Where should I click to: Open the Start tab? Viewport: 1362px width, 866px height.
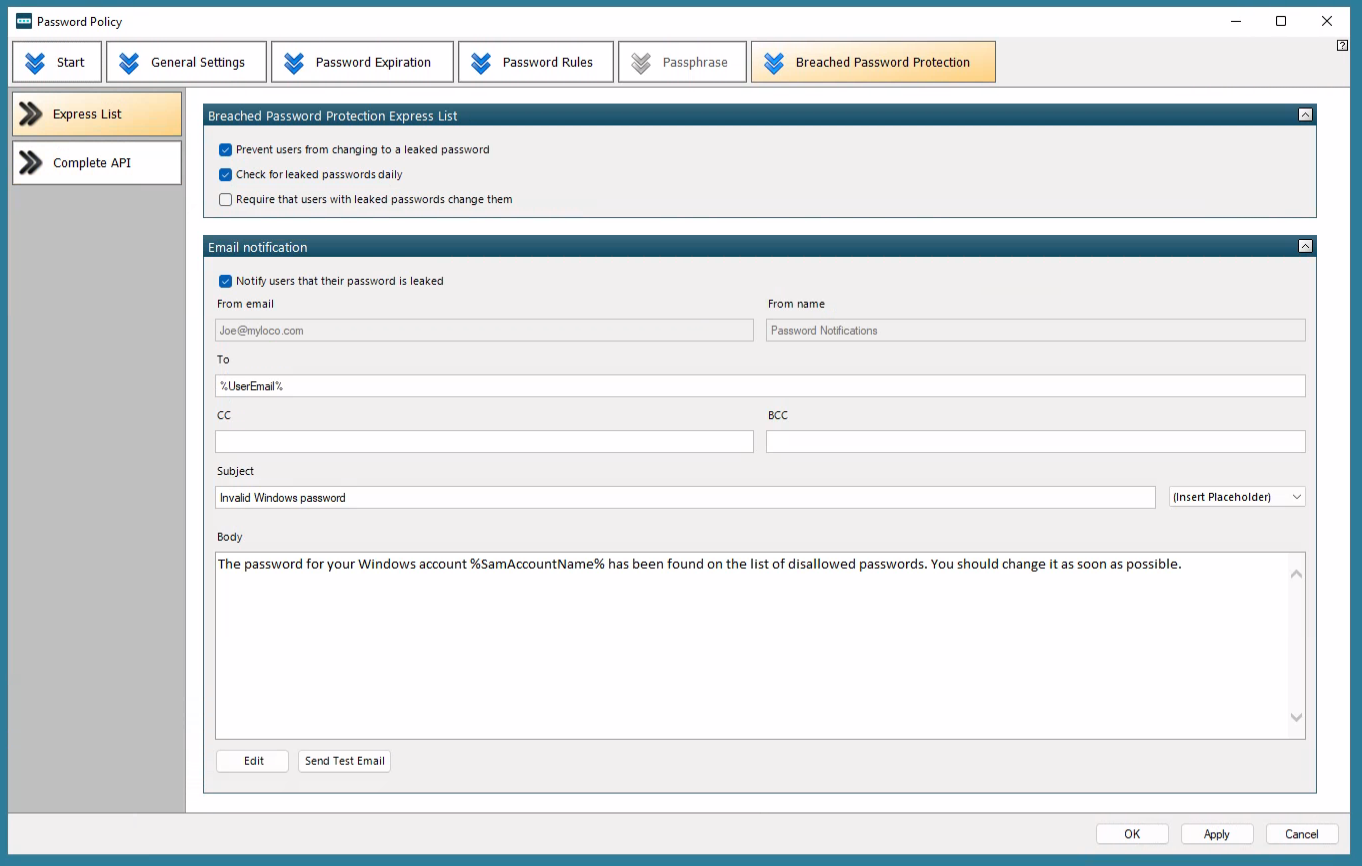pos(57,62)
